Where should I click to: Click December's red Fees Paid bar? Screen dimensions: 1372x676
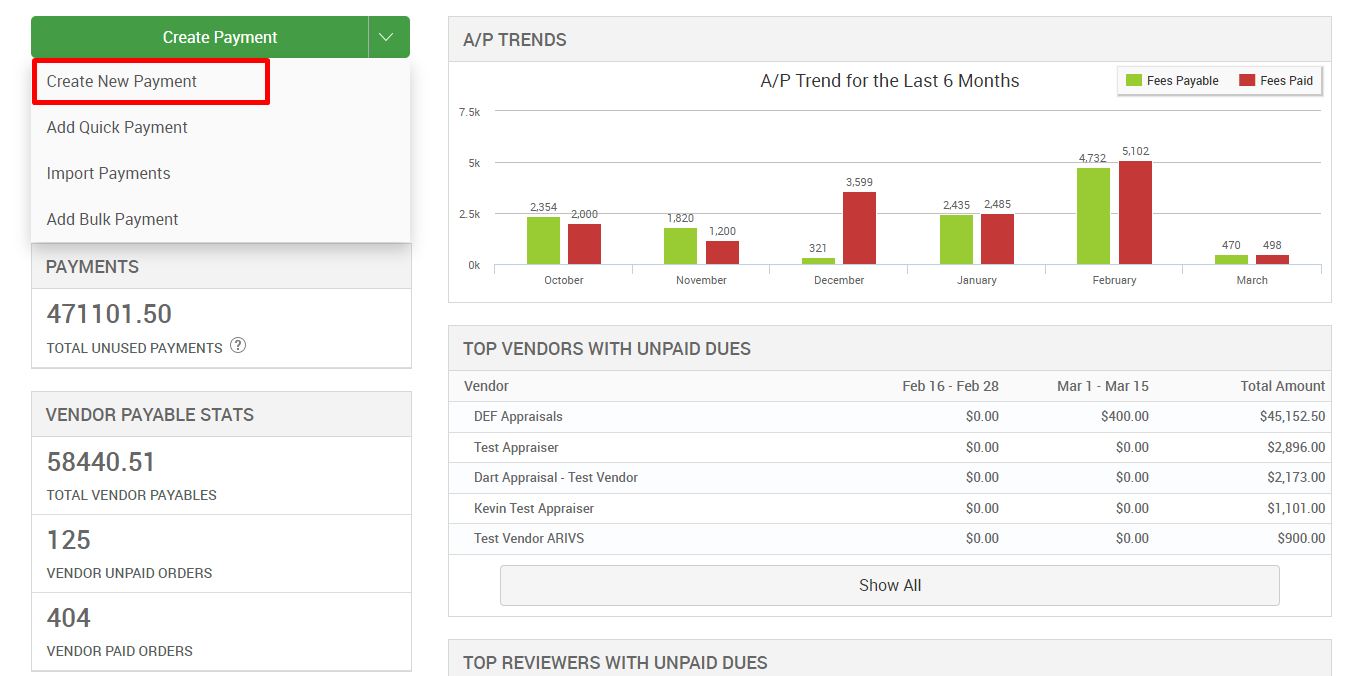860,228
